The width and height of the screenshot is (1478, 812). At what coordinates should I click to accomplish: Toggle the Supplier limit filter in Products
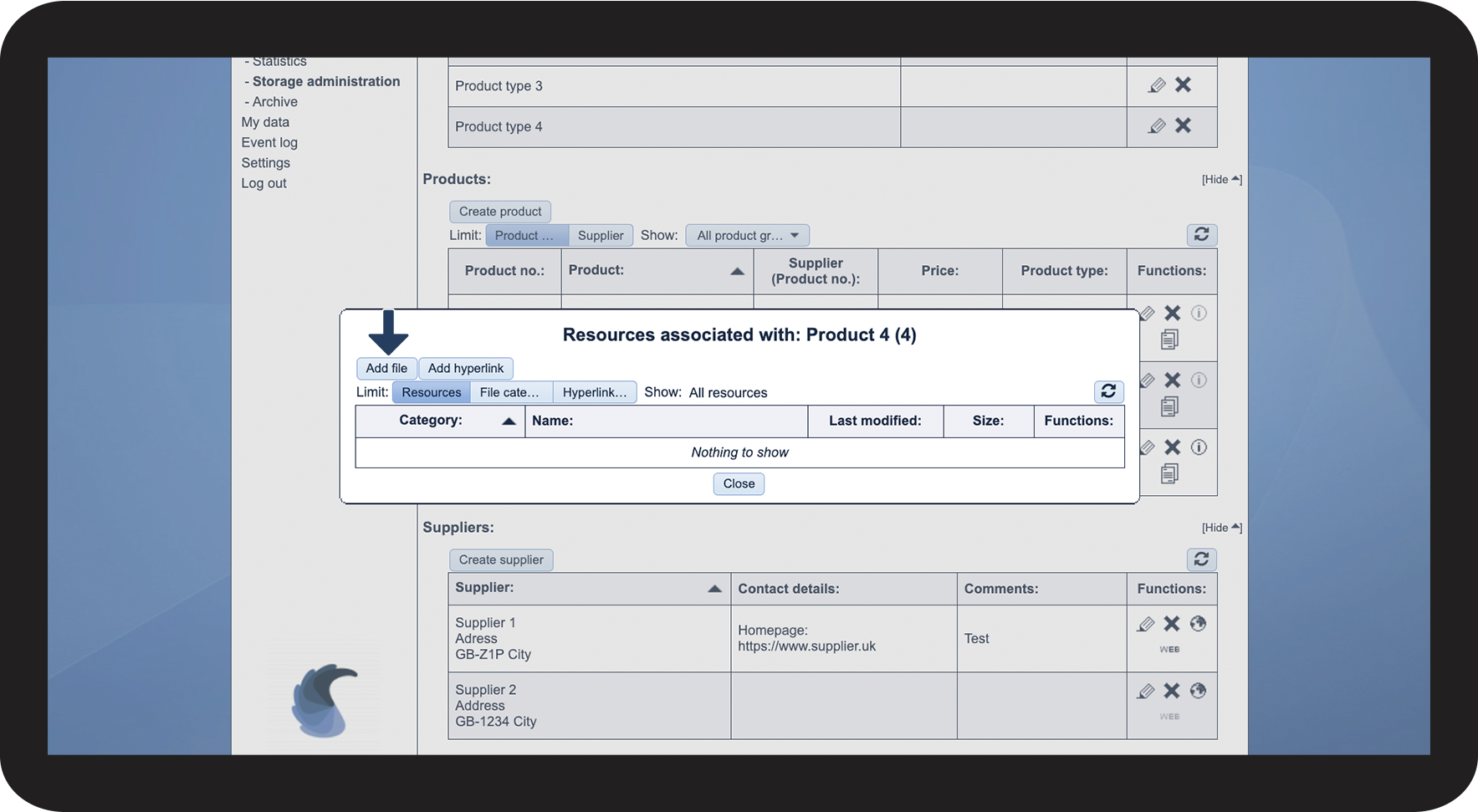click(601, 236)
